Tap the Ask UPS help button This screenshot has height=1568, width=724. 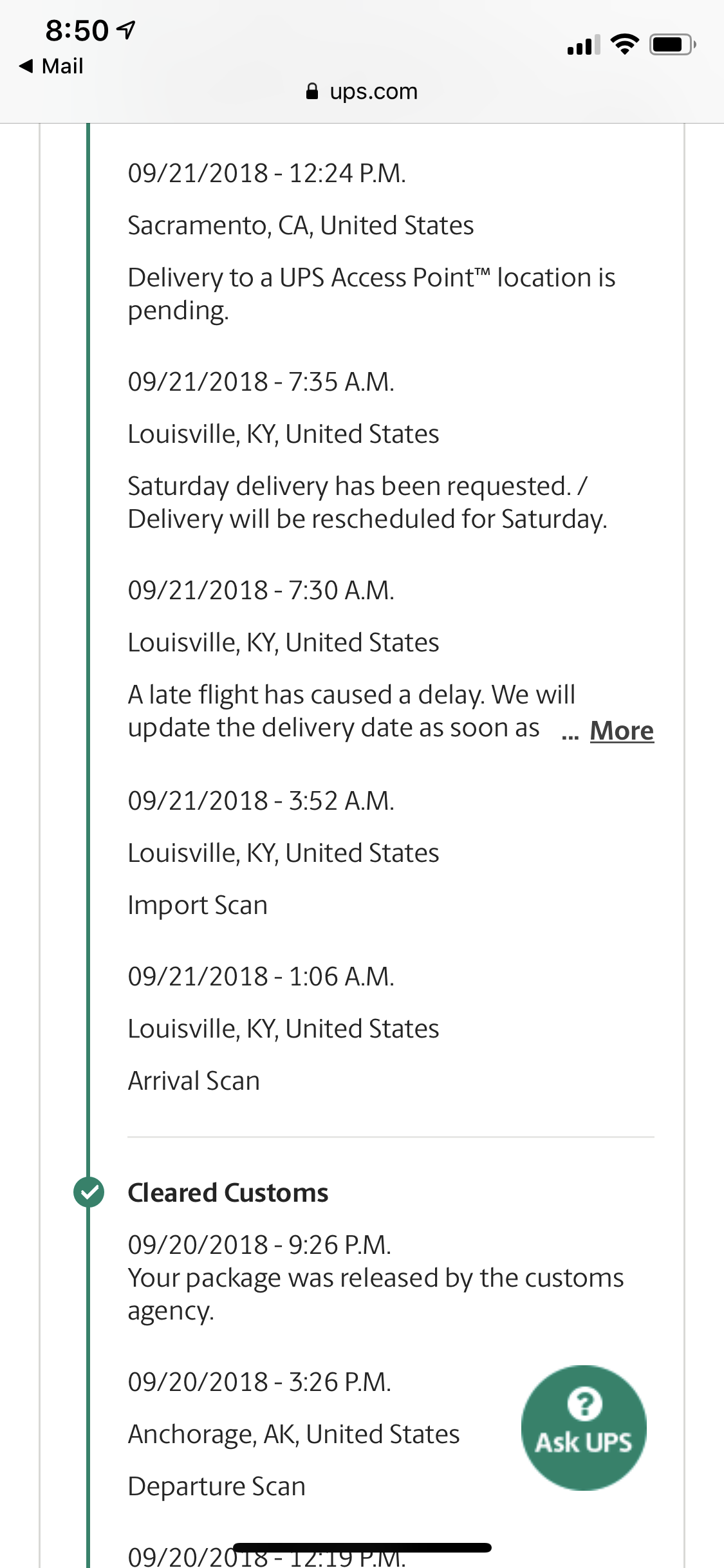tap(584, 1428)
